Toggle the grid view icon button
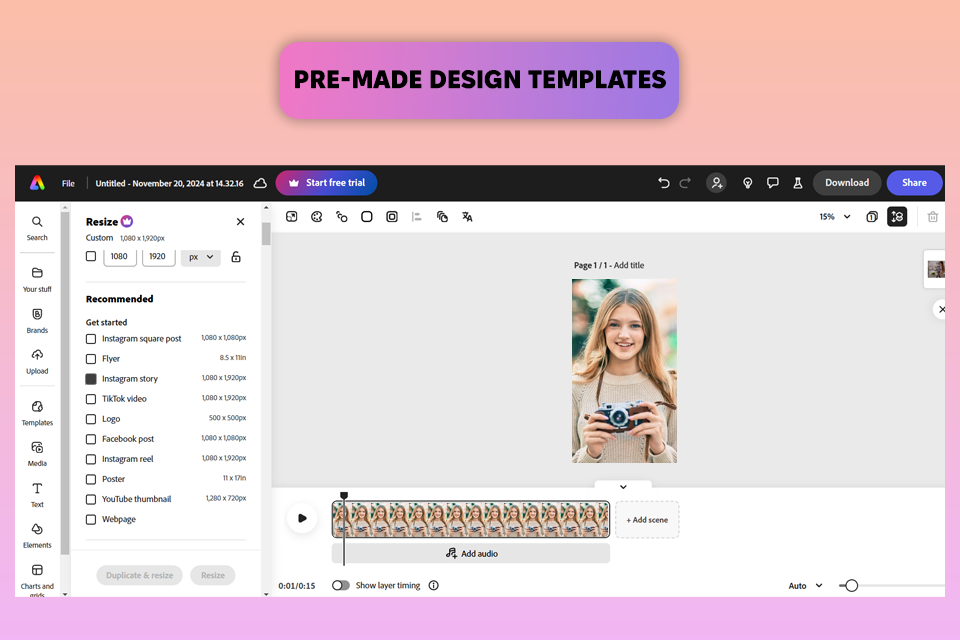This screenshot has width=960, height=640. click(x=897, y=217)
